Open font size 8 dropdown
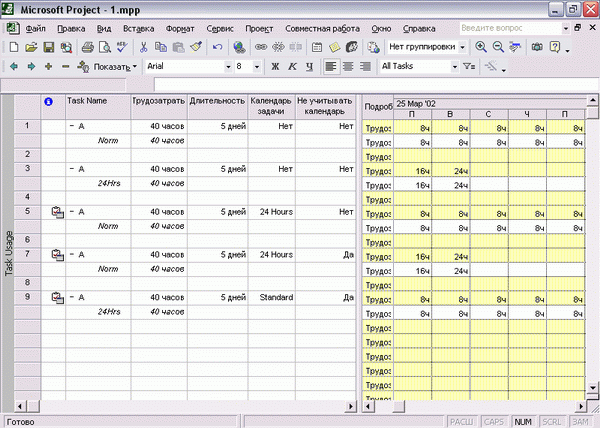Viewport: 600px width, 428px height. coord(257,67)
